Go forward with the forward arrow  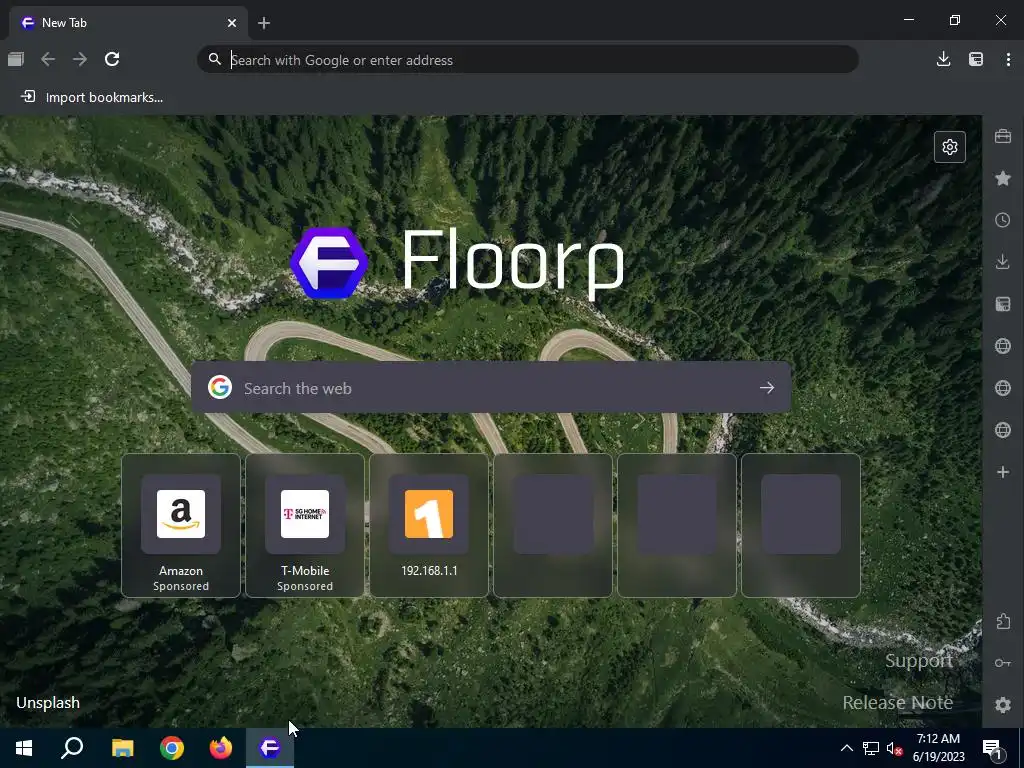(80, 59)
